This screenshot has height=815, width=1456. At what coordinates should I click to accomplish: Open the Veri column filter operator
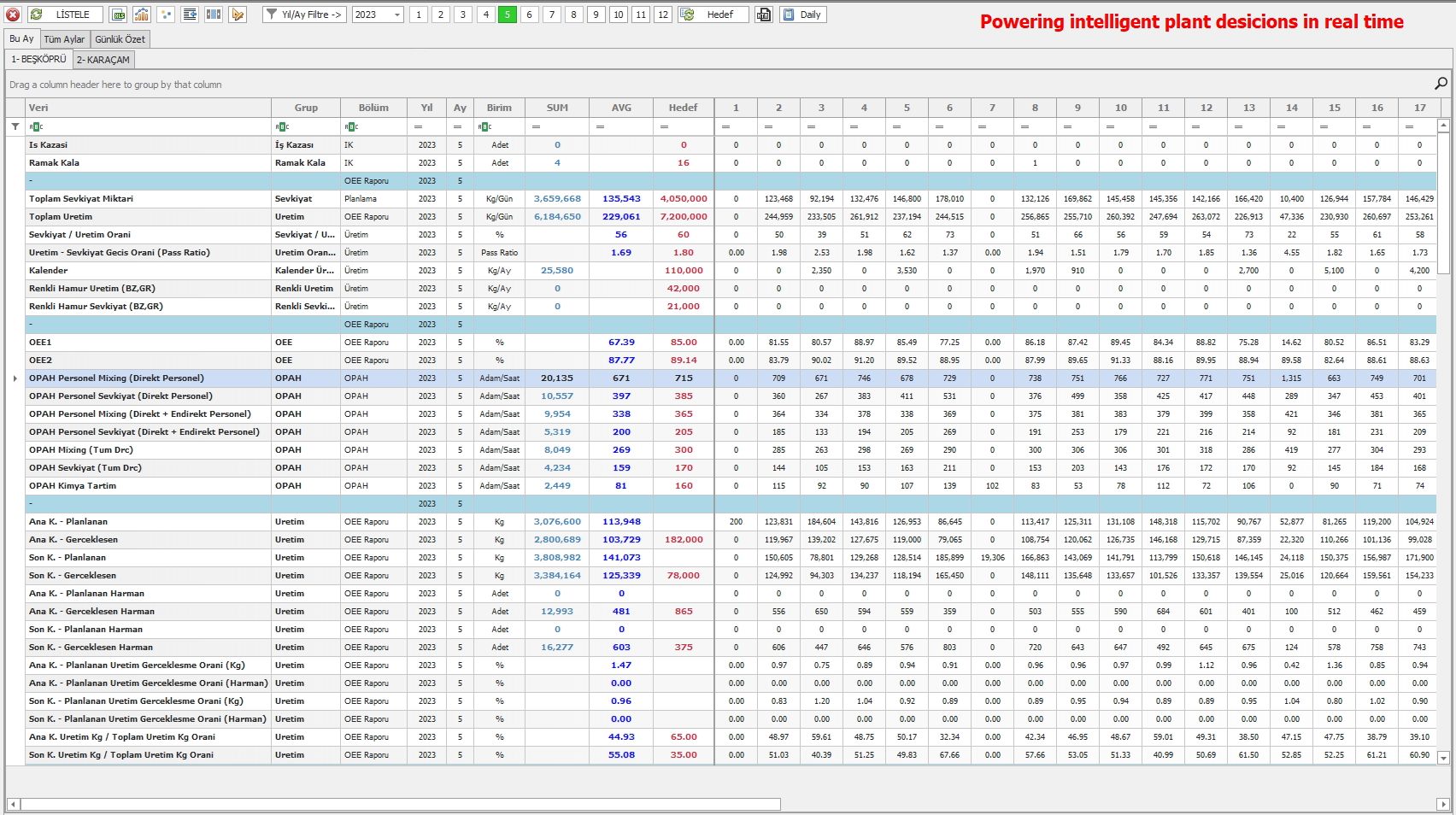(36, 126)
